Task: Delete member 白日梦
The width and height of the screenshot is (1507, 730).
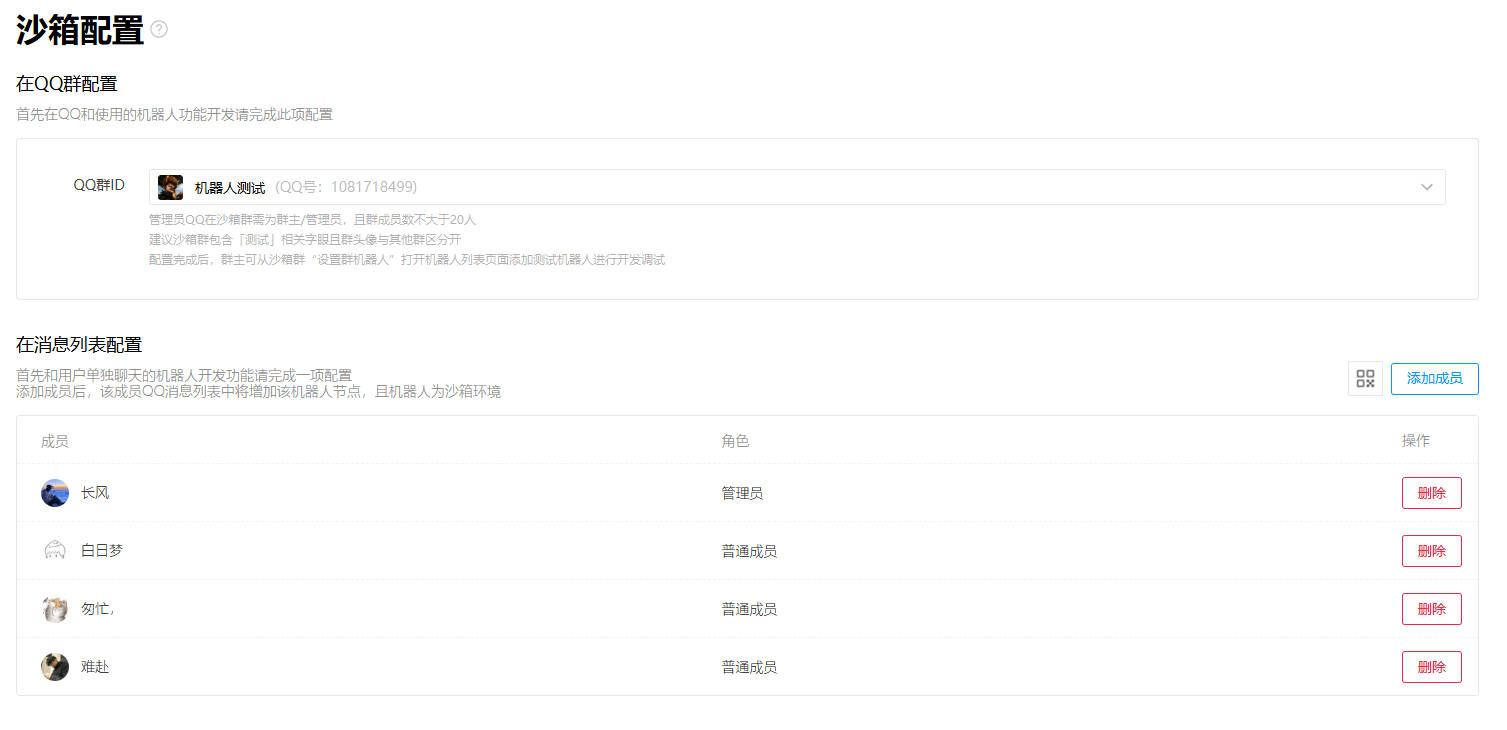Action: [1431, 551]
